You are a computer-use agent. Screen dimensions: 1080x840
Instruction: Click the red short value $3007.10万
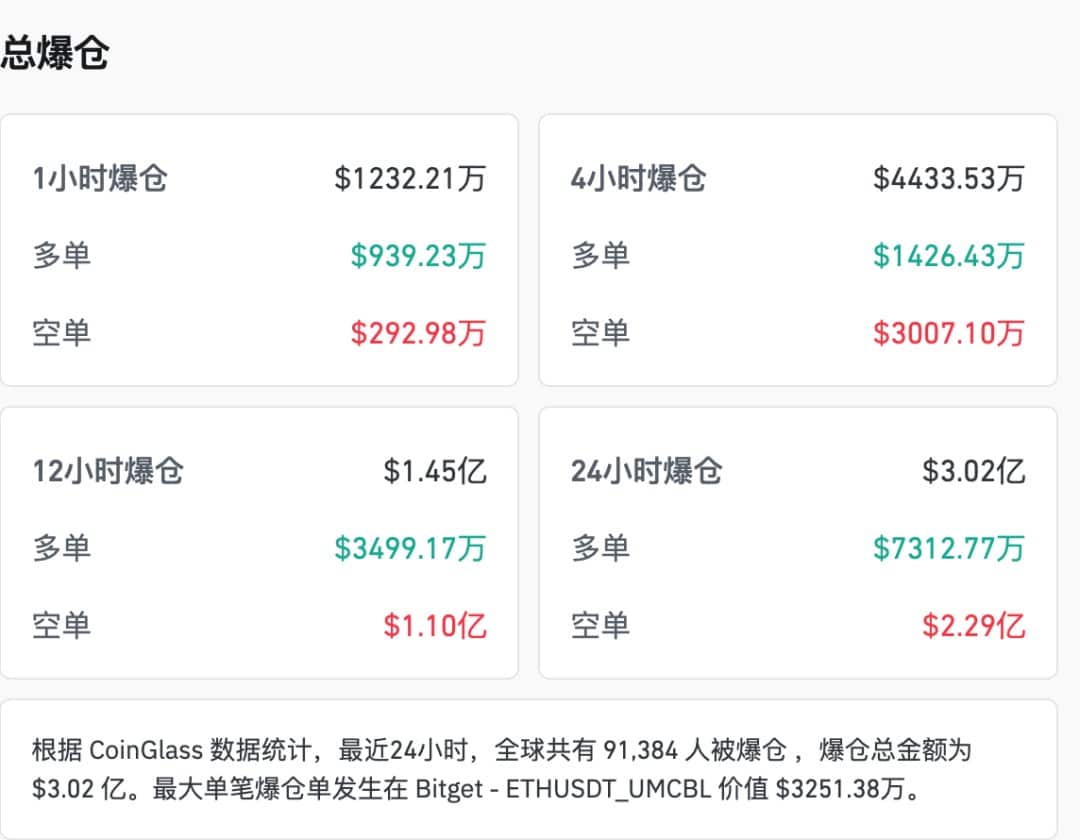948,332
